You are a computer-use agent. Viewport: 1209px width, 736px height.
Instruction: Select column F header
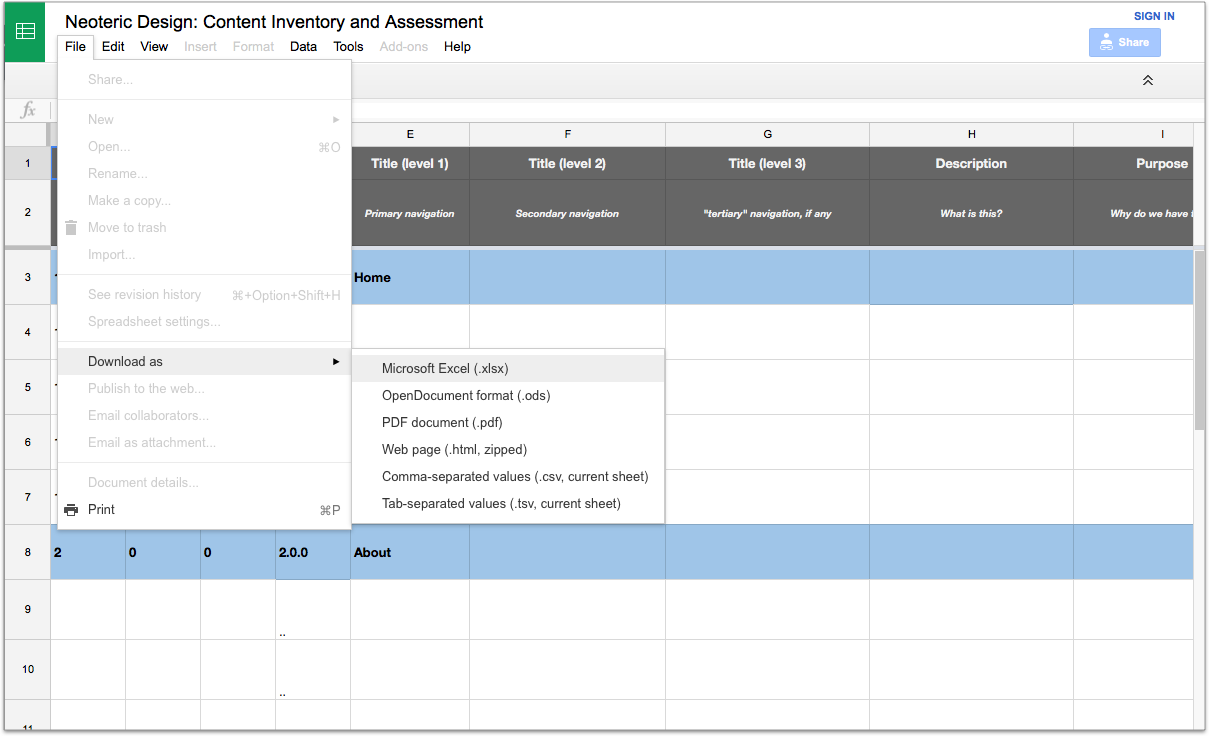click(568, 134)
